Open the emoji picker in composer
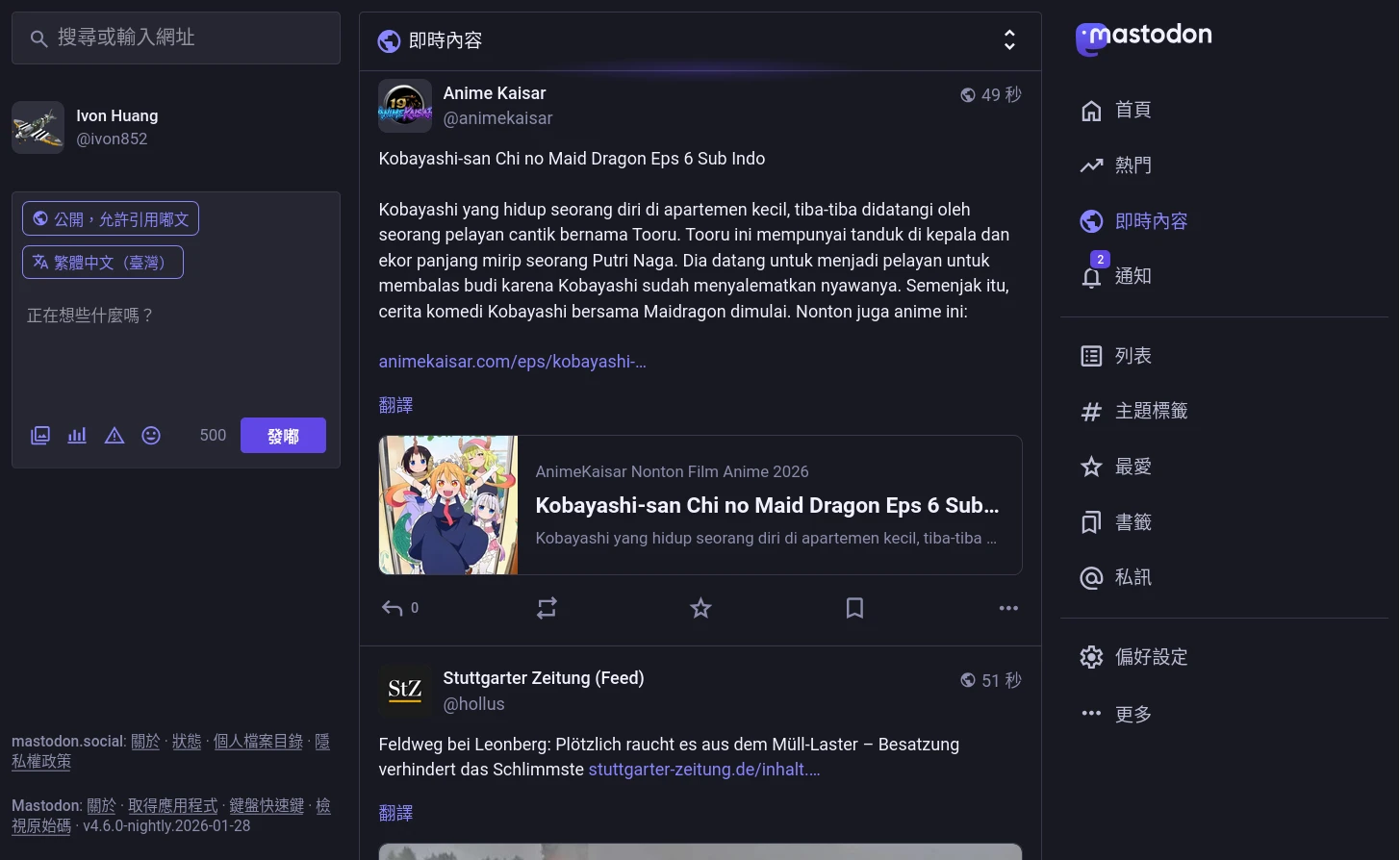 (151, 436)
